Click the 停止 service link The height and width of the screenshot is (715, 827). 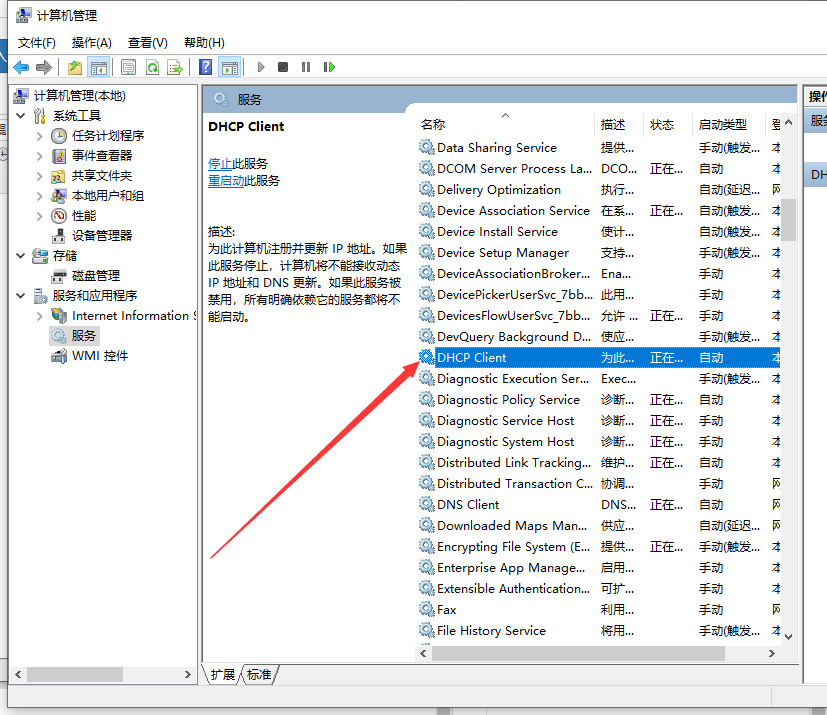(x=220, y=163)
